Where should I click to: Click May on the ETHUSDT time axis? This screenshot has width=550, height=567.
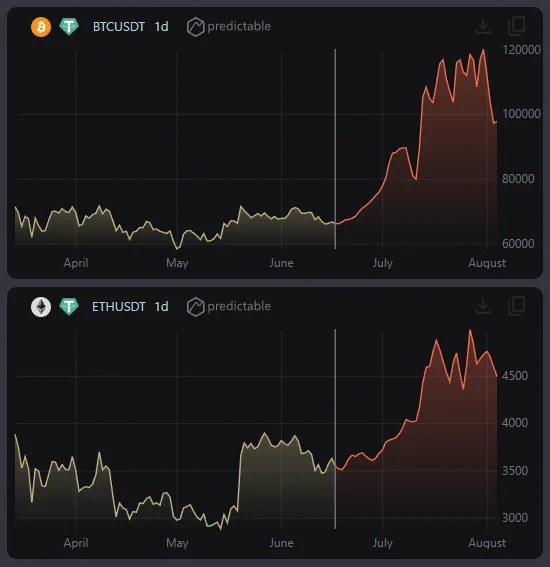177,543
